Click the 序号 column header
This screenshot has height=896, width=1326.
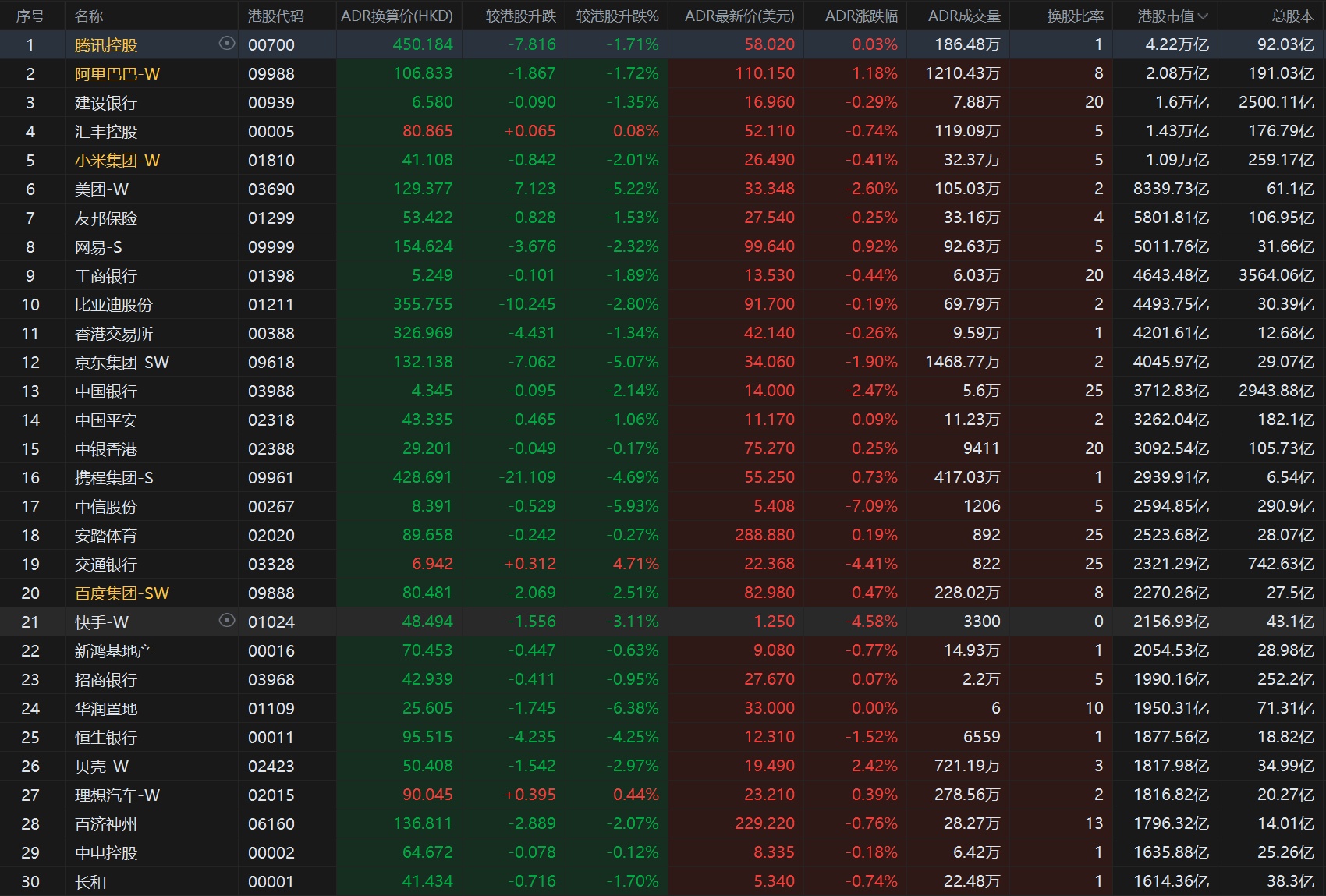point(30,16)
